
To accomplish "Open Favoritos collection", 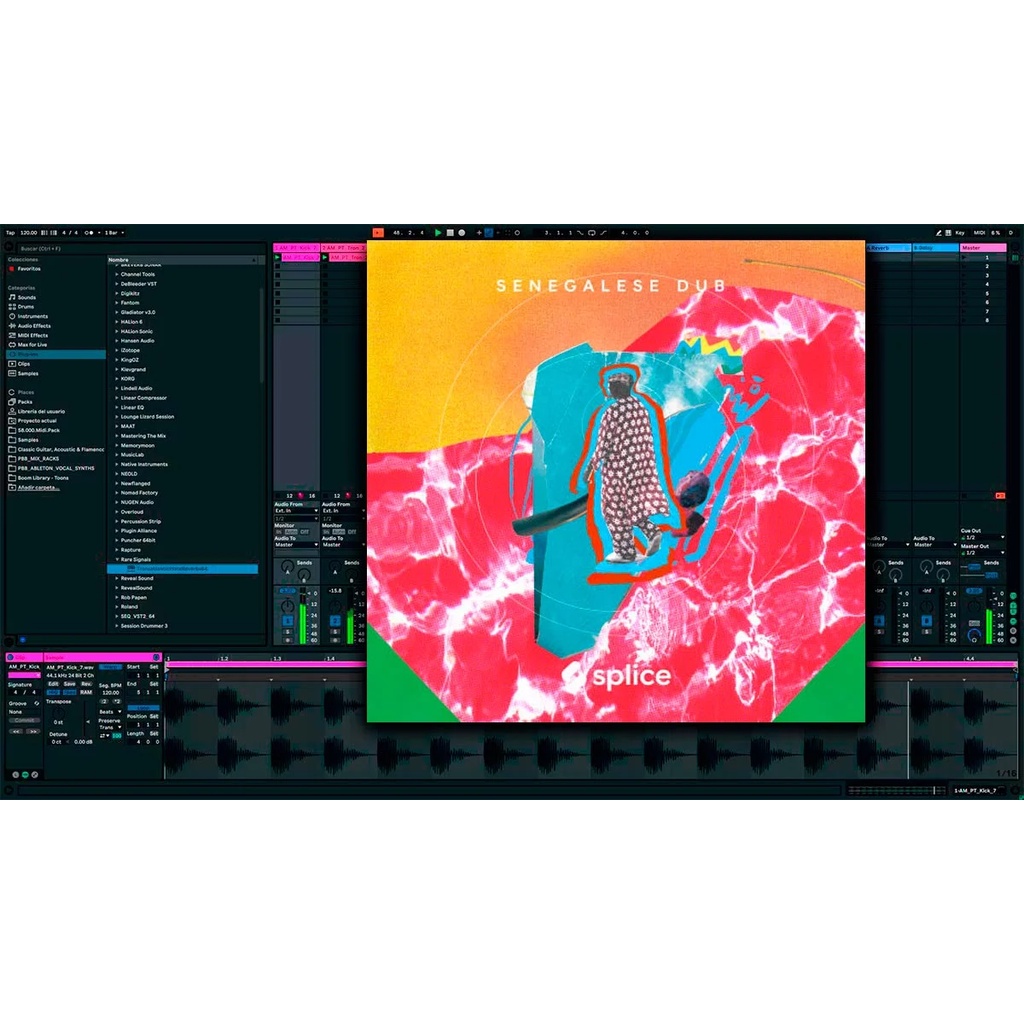I will click(29, 269).
